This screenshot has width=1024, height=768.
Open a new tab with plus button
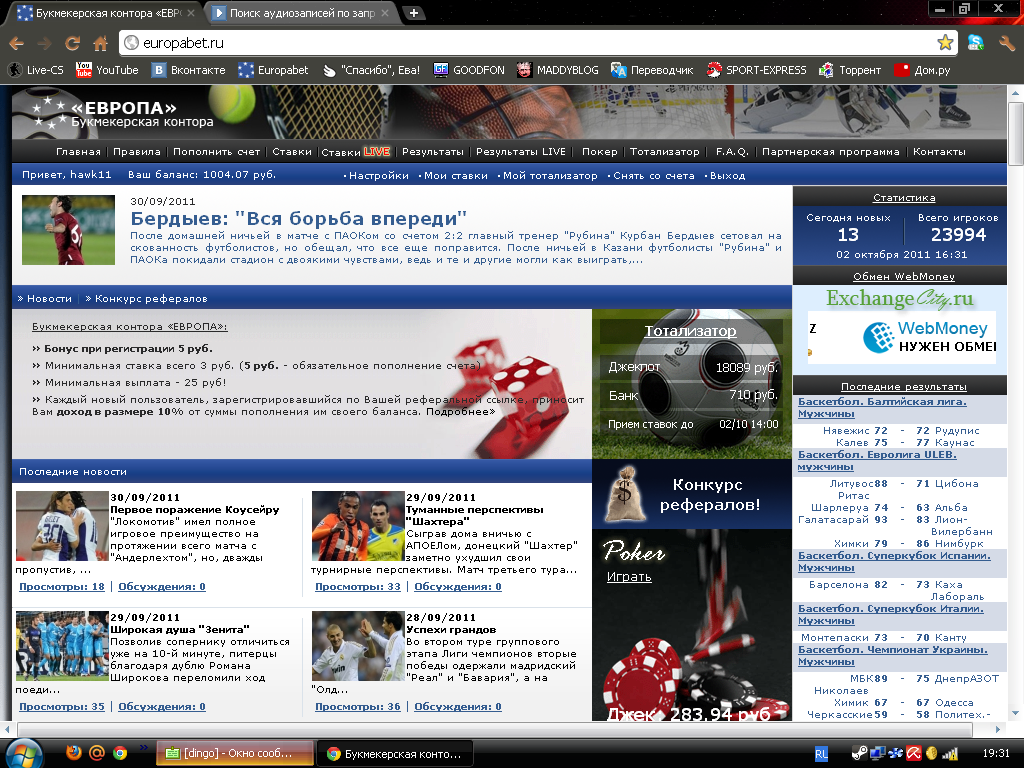[413, 12]
